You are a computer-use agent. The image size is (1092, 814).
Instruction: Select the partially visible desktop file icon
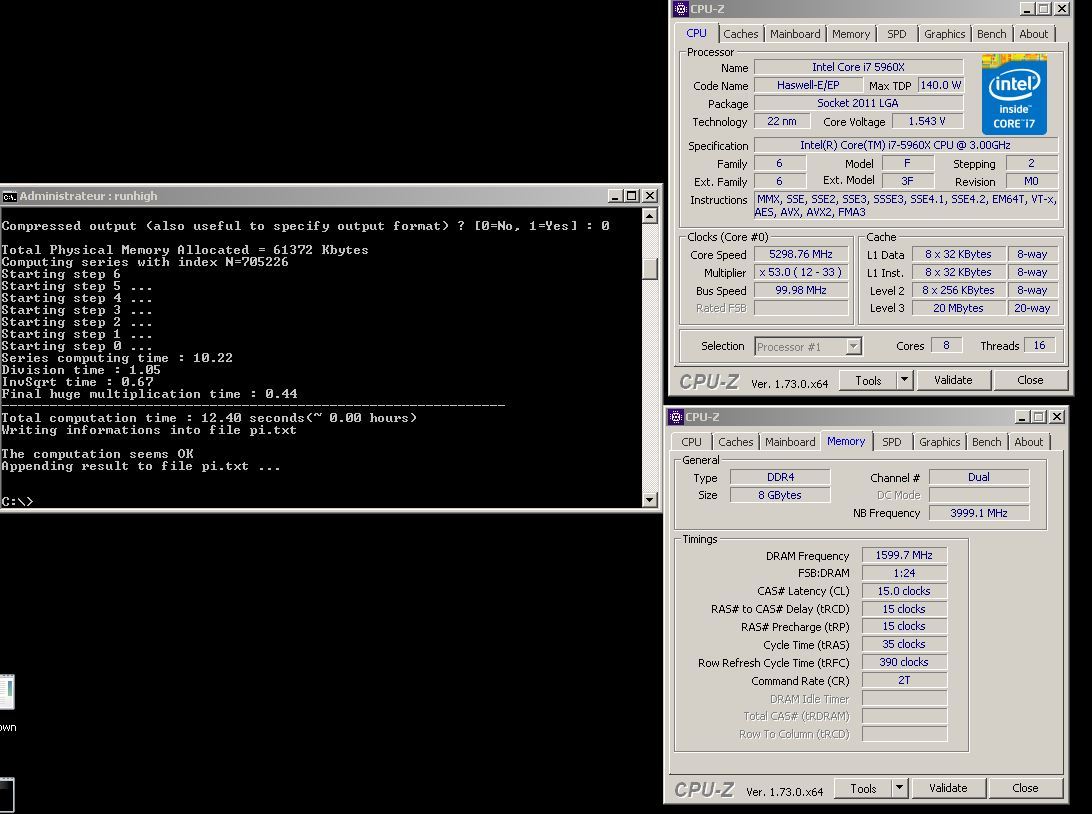[7, 692]
